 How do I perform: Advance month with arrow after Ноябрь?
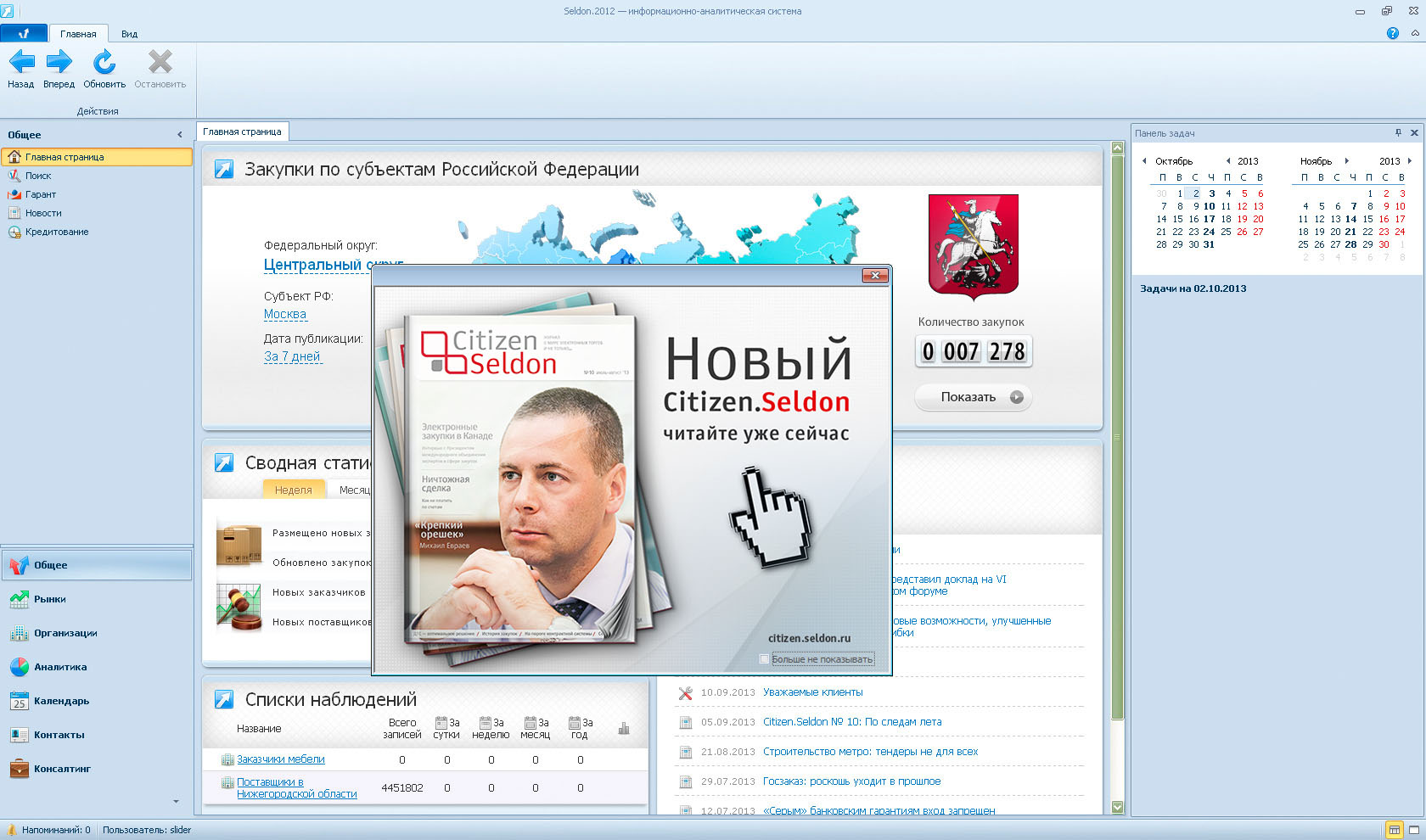1347,160
